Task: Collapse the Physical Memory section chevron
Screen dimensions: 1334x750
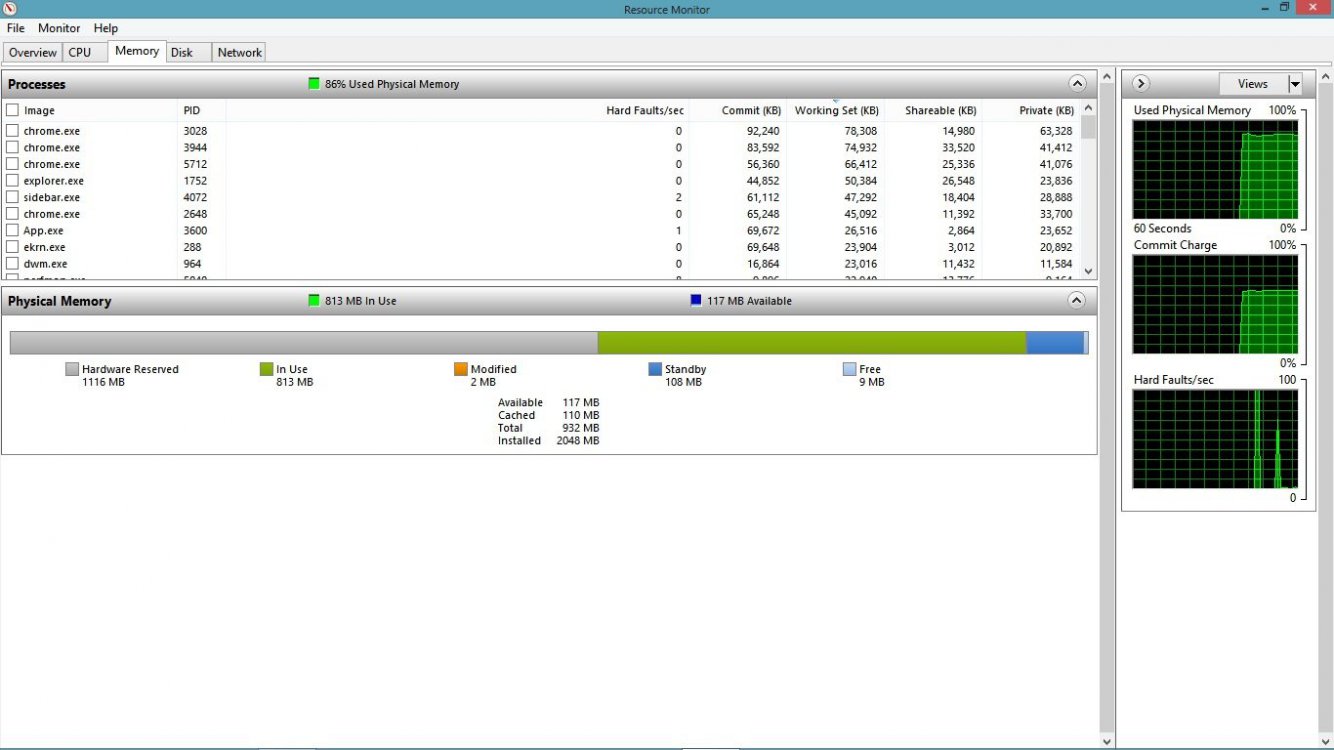Action: [x=1078, y=300]
